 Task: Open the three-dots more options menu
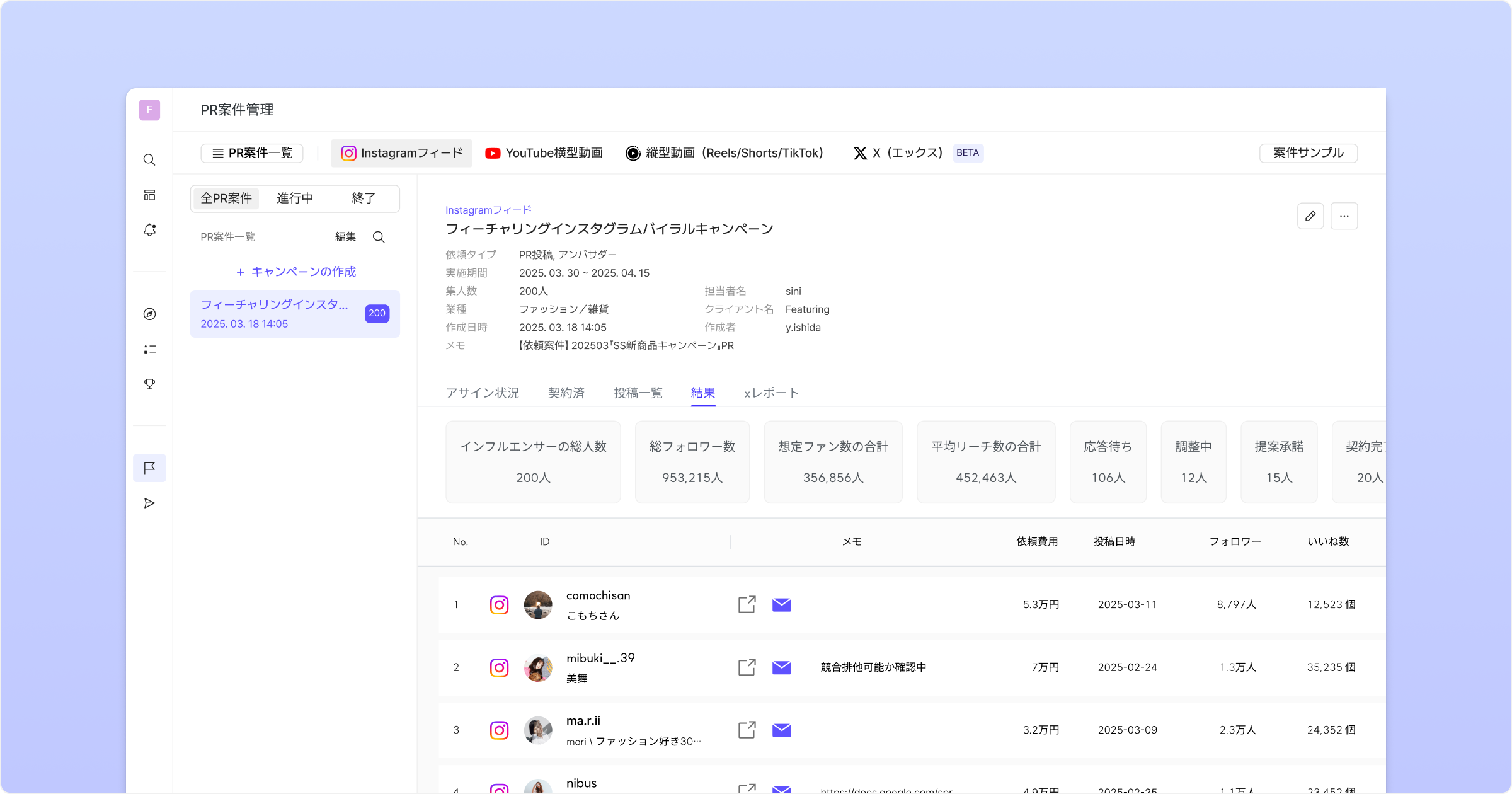1344,216
